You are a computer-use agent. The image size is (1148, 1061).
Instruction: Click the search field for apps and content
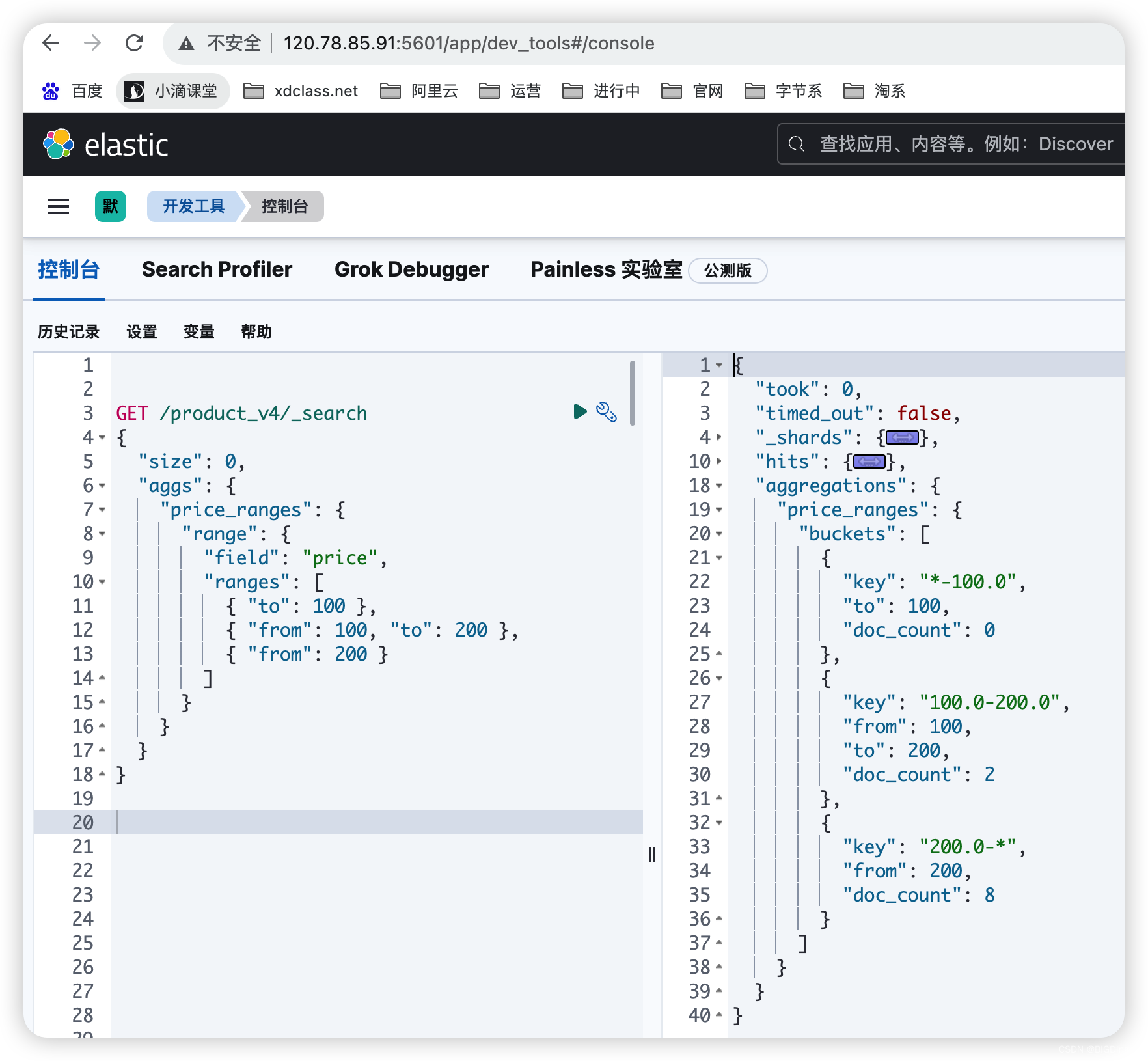(x=951, y=144)
